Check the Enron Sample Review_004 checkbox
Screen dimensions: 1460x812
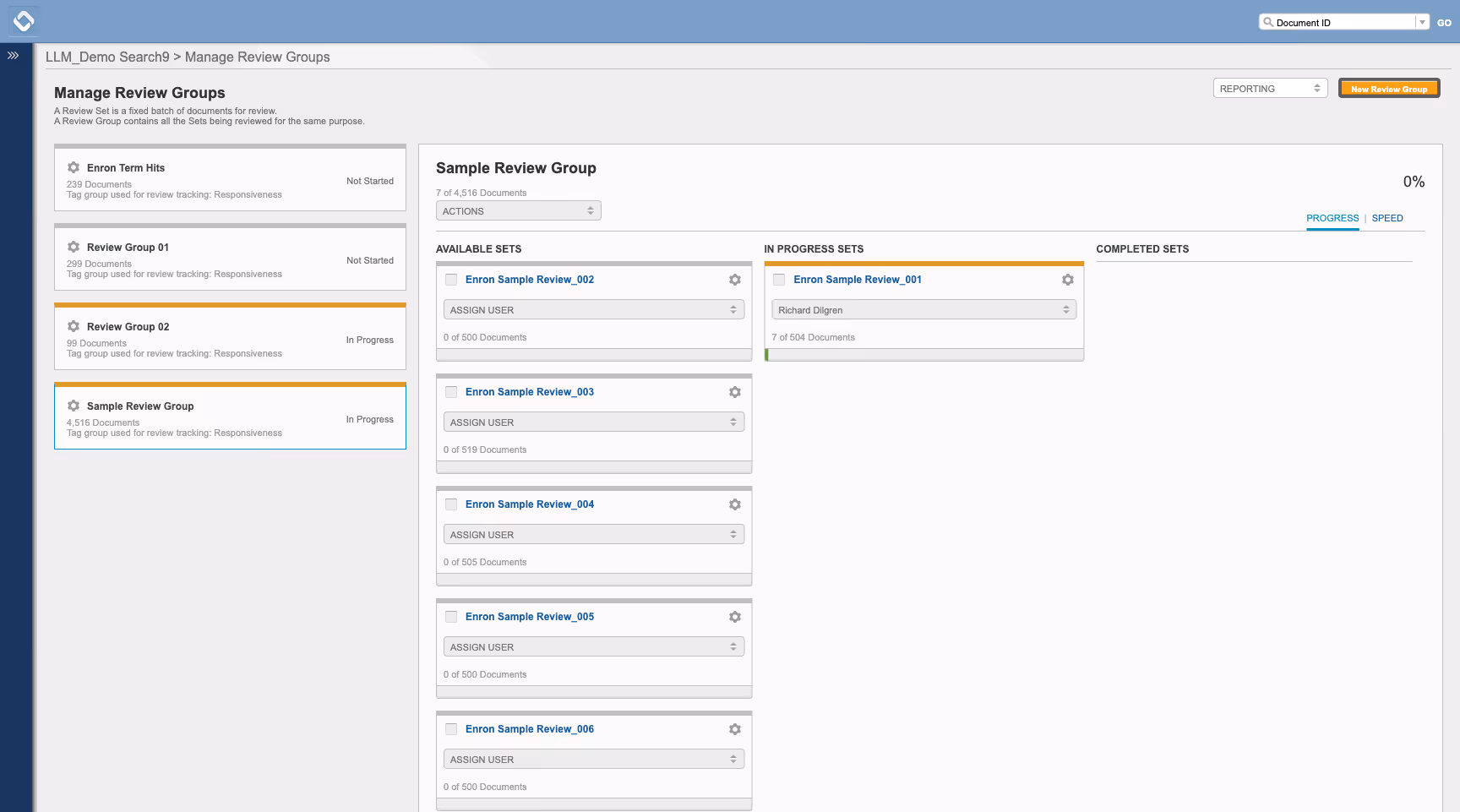[451, 504]
